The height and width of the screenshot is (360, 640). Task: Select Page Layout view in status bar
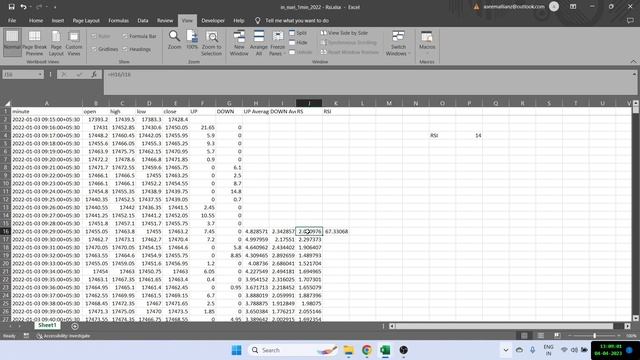(540, 336)
